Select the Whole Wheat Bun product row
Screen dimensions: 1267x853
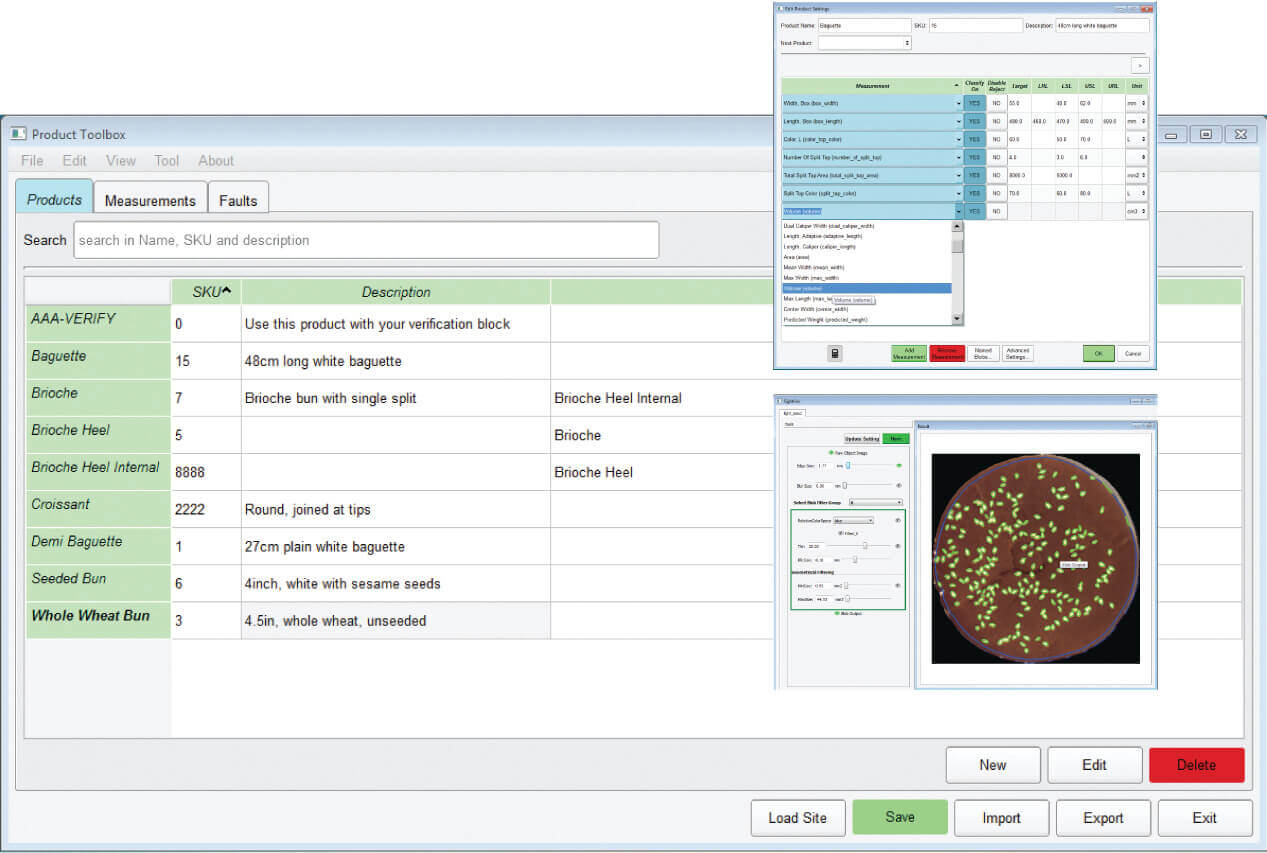coord(633,620)
